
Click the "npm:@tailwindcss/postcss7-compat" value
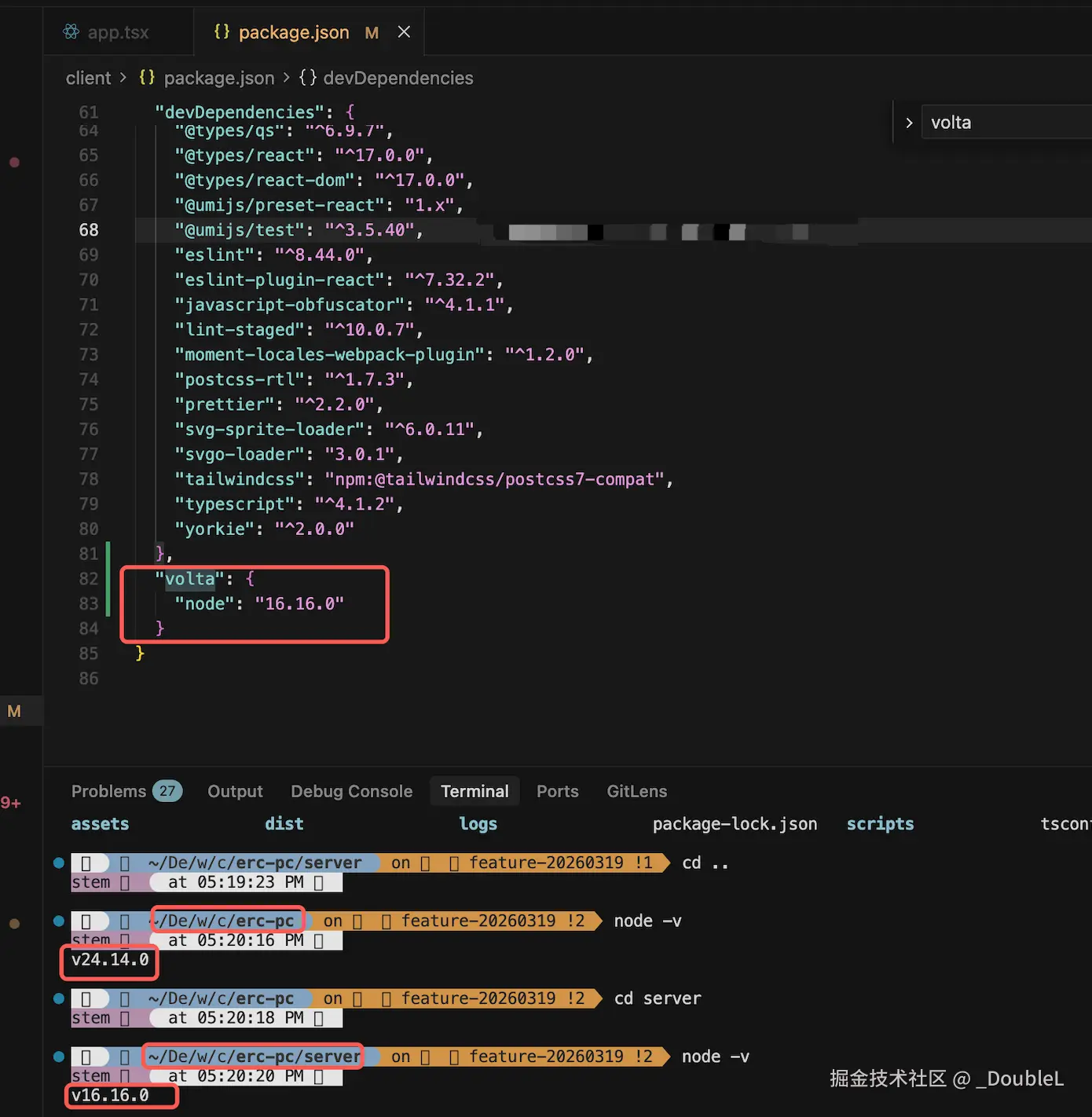click(495, 479)
